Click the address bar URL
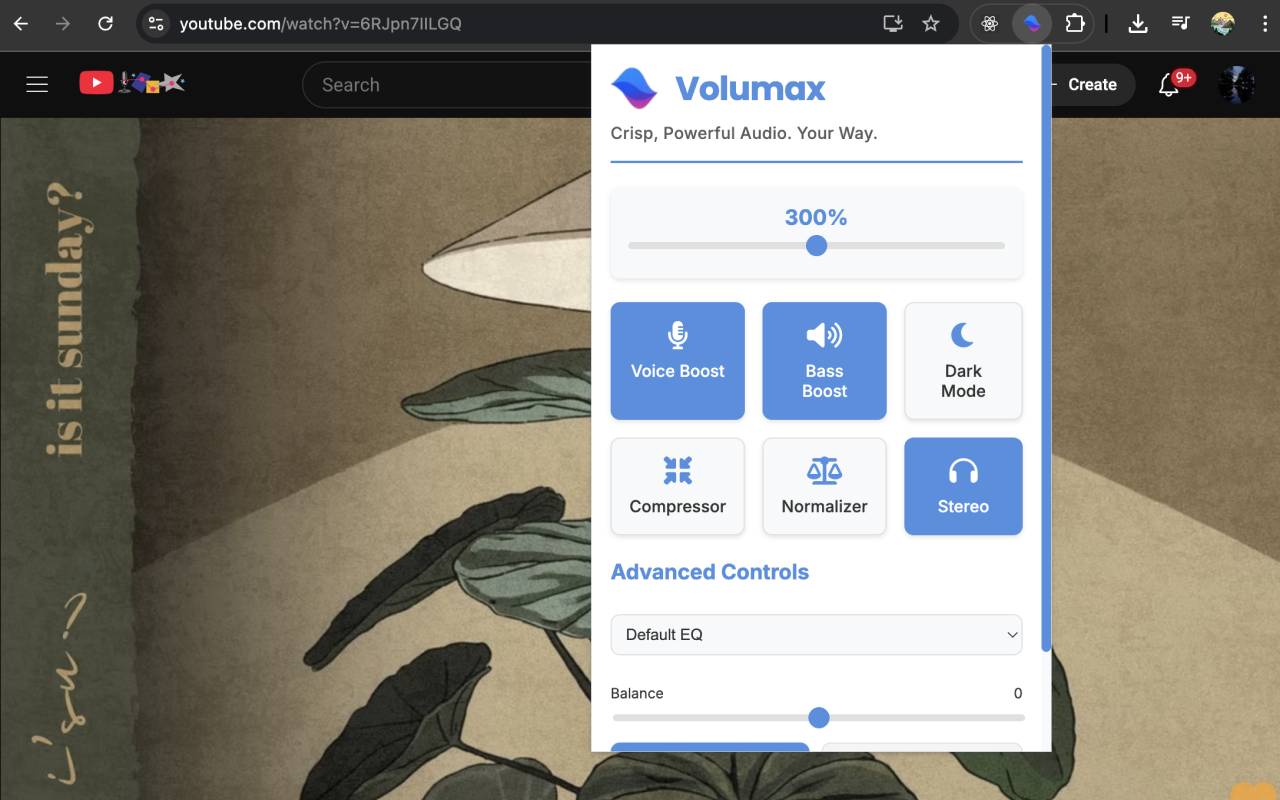This screenshot has width=1280, height=800. [320, 23]
